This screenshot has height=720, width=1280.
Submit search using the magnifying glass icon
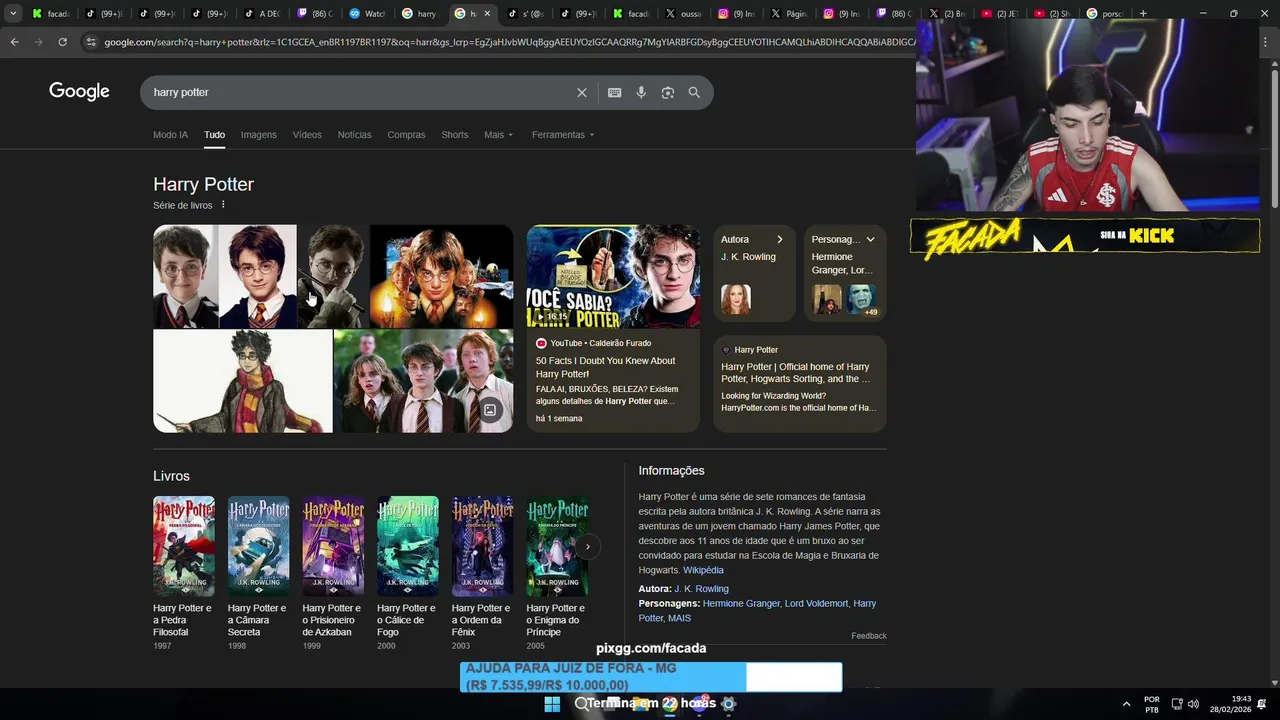click(694, 92)
